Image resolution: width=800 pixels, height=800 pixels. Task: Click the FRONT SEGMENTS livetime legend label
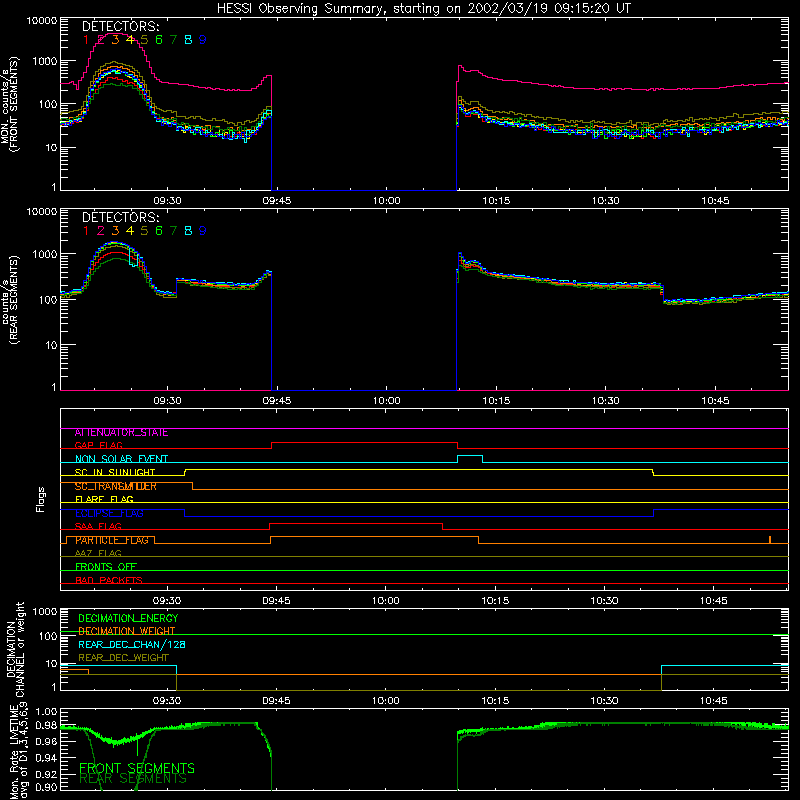click(137, 768)
